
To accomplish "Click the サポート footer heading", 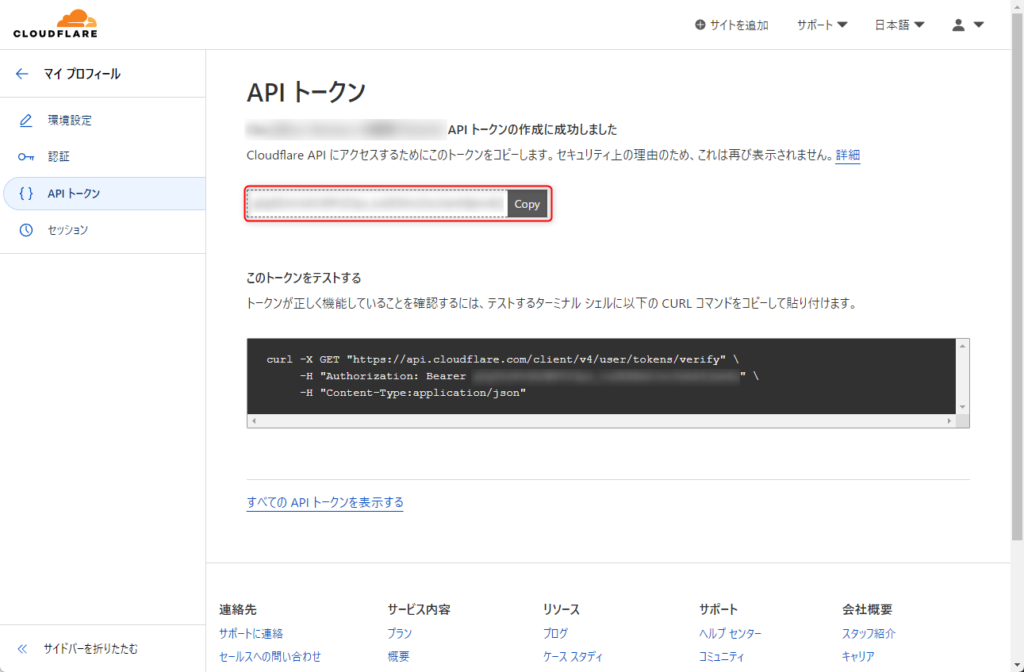I will click(x=718, y=609).
